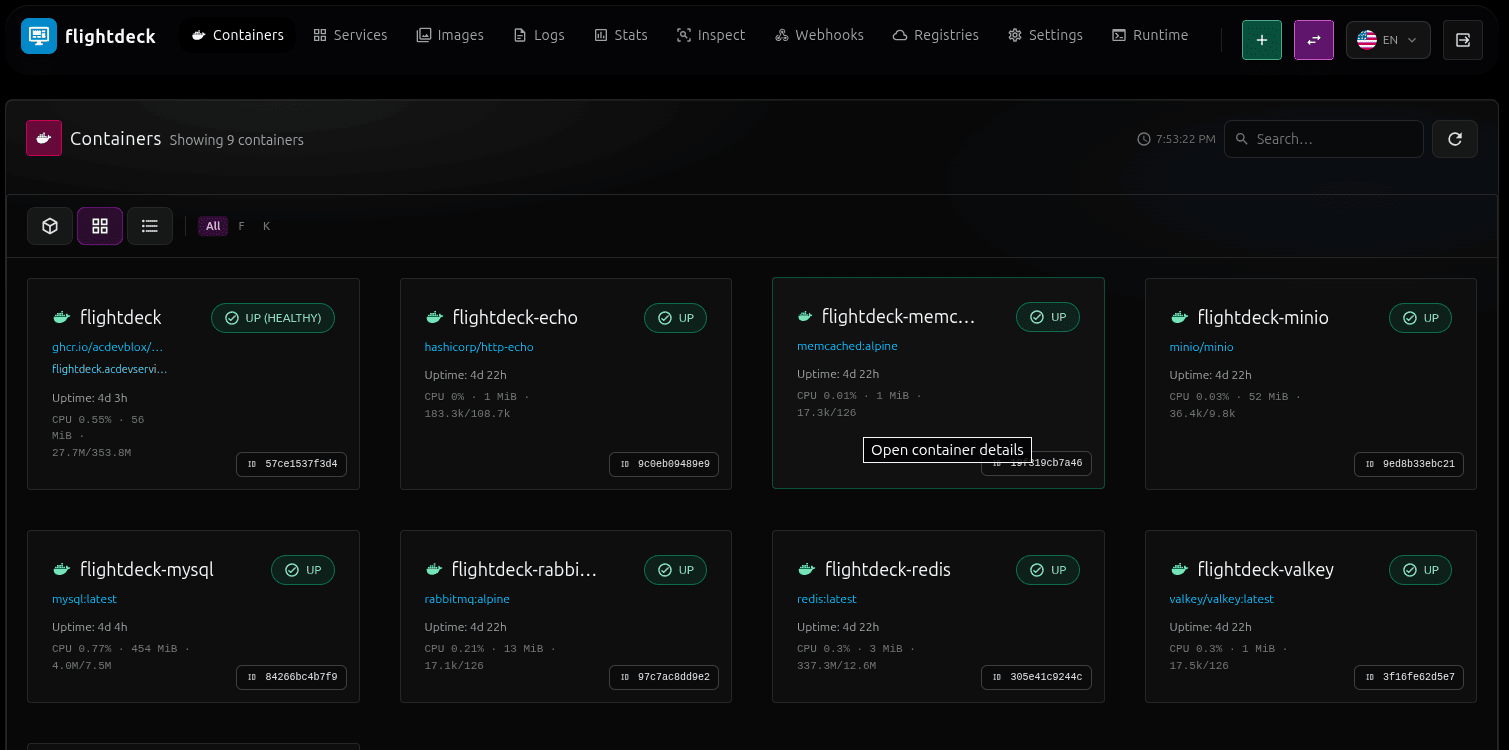
Task: Copy container ID 3f16fe62d5e7
Action: click(1409, 677)
